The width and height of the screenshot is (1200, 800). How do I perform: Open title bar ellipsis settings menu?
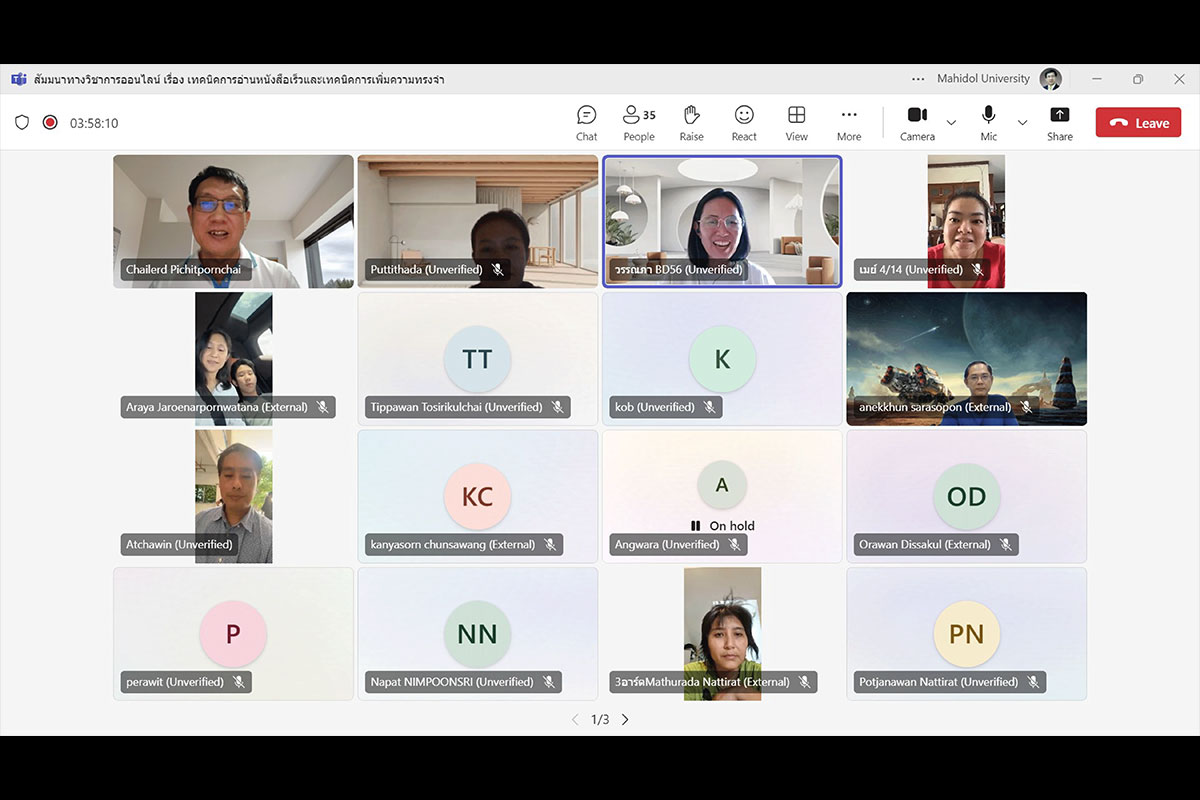click(918, 79)
